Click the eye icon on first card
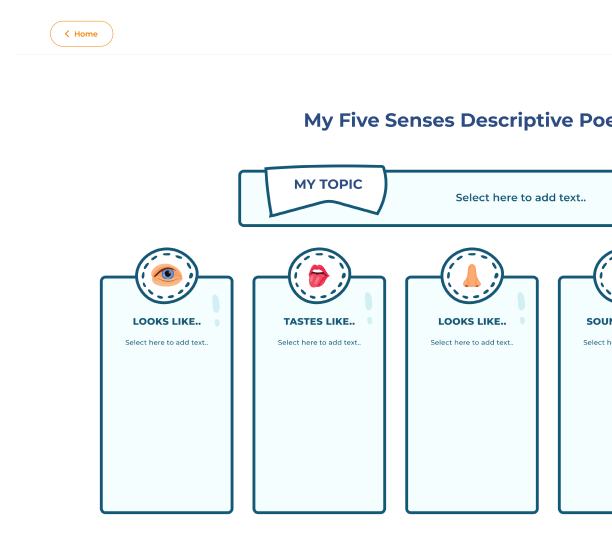This screenshot has height=534, width=612. [x=167, y=275]
